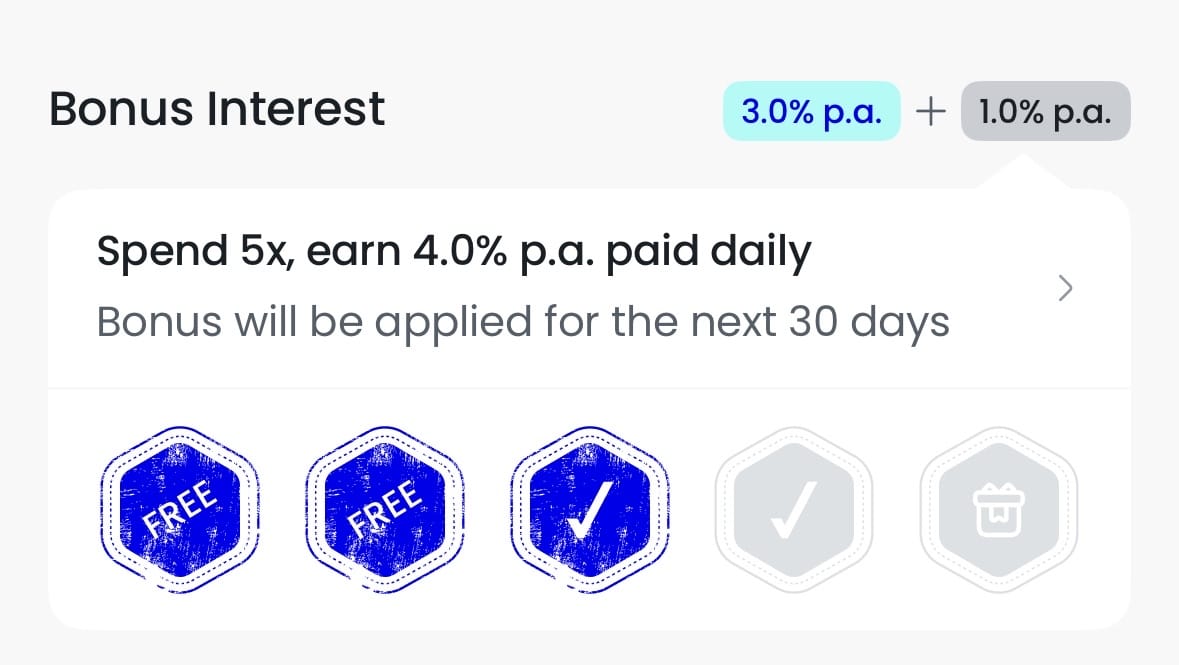Click the '30 days' text in subtitle
This screenshot has height=665, width=1179.
pos(869,323)
